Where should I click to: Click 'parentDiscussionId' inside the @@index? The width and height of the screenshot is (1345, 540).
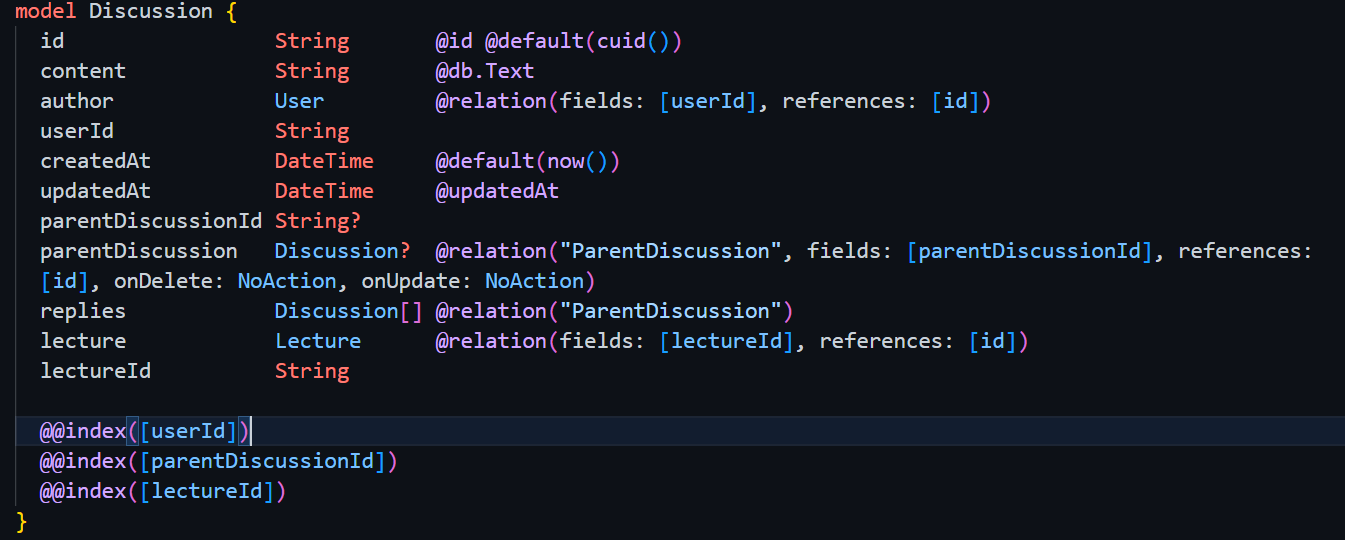(x=268, y=461)
